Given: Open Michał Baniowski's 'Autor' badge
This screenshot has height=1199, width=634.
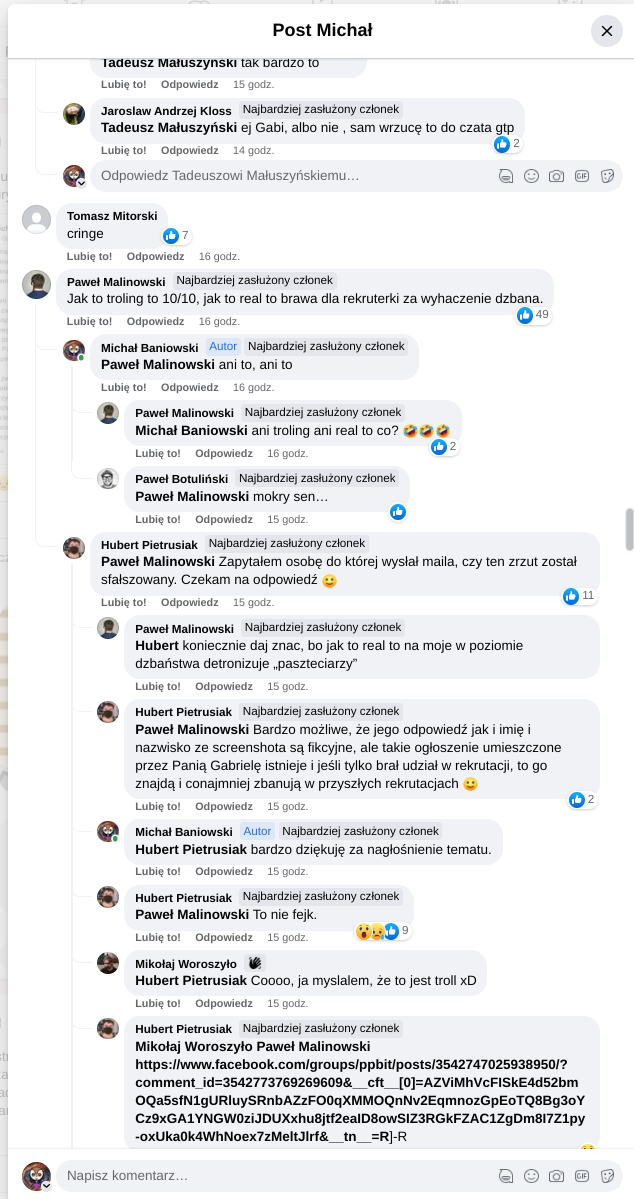Looking at the screenshot, I should pyautogui.click(x=222, y=347).
